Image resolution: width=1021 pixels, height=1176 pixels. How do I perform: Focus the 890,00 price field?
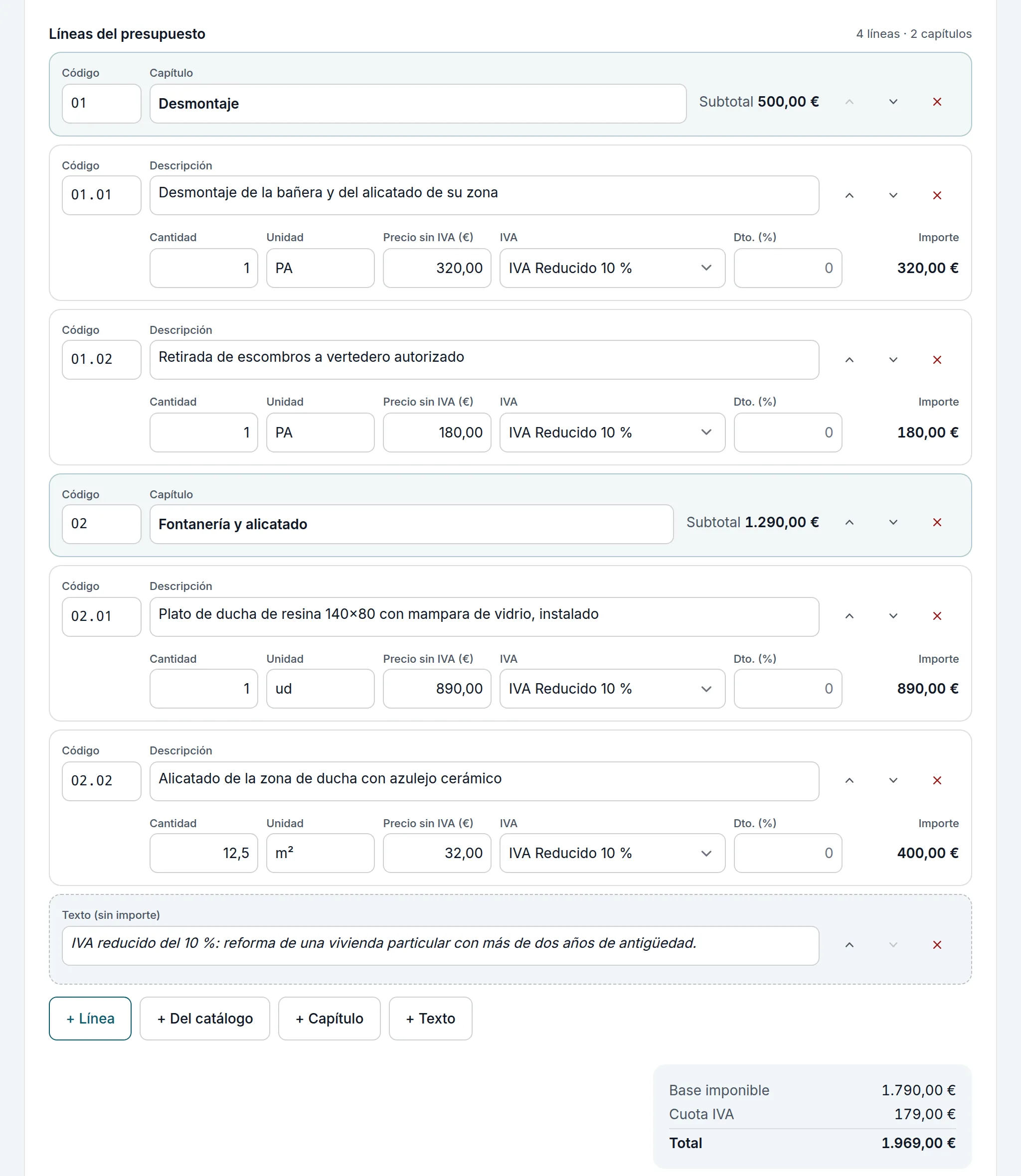coord(436,689)
